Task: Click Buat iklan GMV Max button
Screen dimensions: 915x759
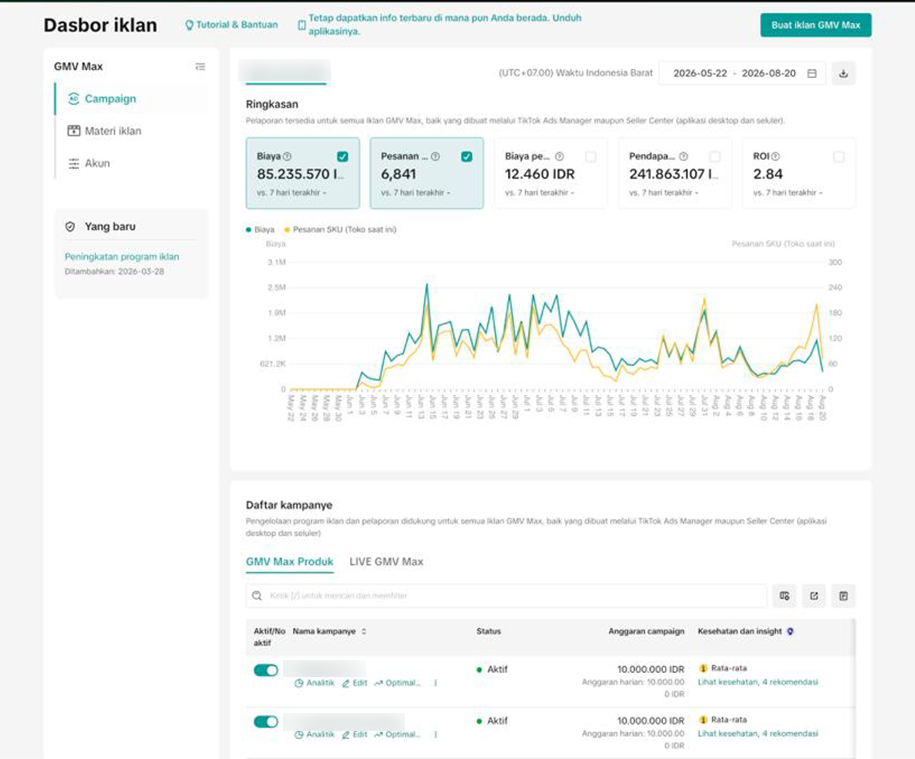Action: click(x=816, y=25)
